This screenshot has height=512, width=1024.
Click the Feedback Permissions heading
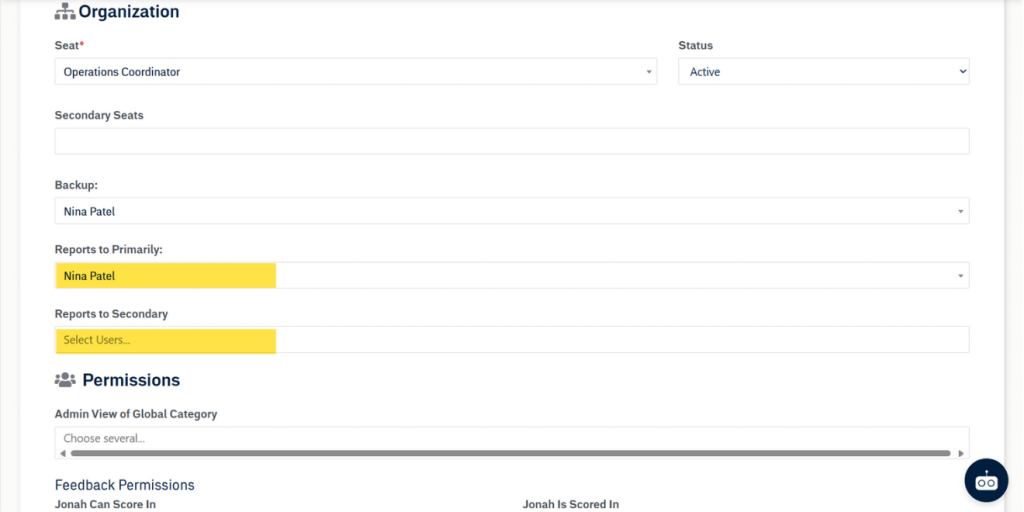click(x=124, y=485)
